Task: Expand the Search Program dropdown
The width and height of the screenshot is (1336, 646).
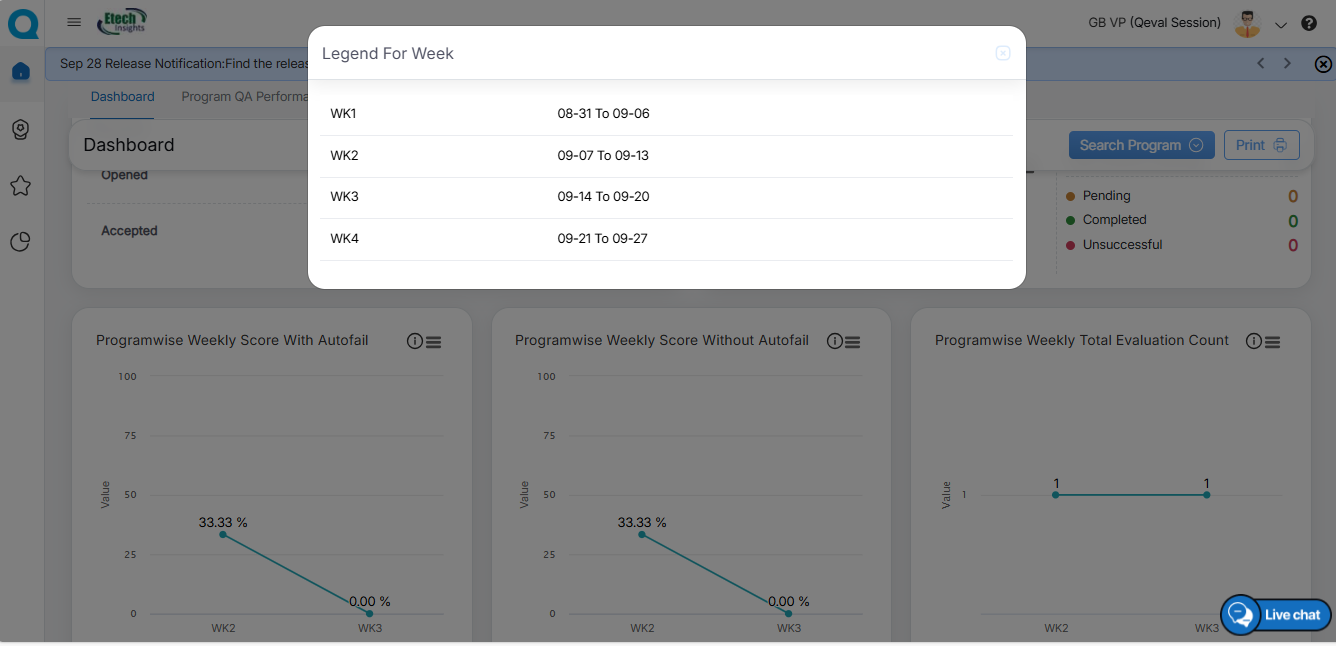Action: tap(1141, 145)
